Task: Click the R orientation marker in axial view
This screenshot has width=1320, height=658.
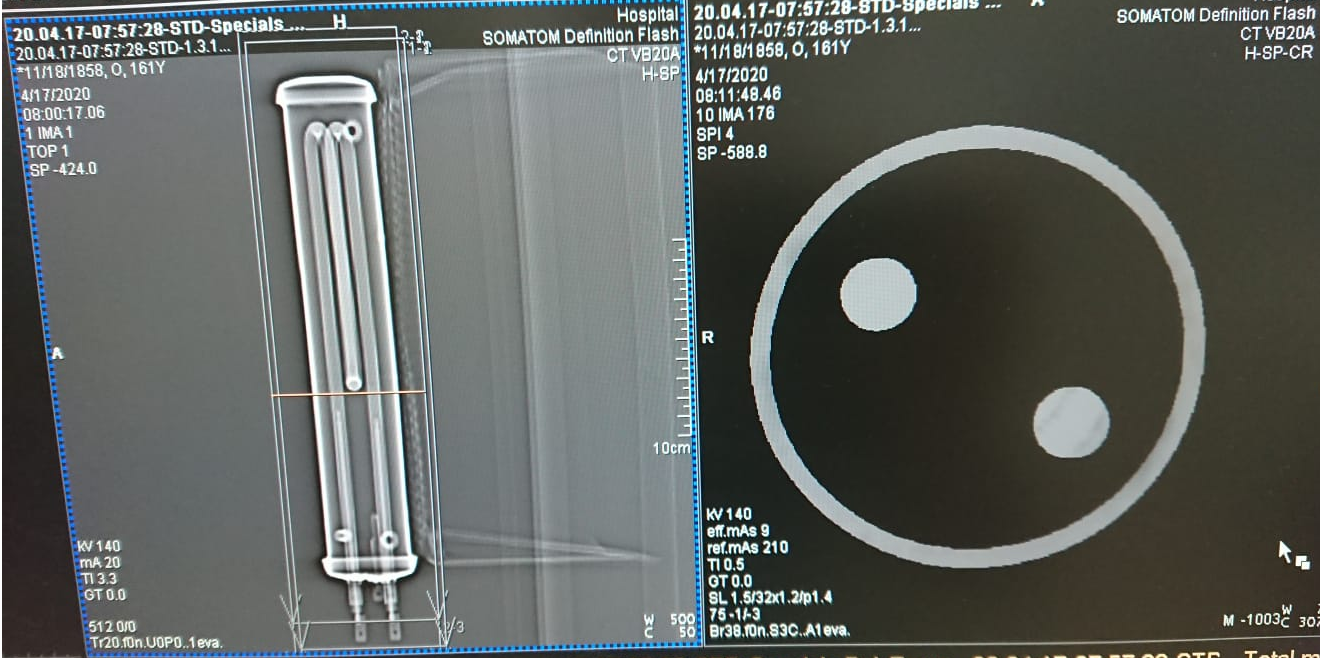Action: tap(709, 338)
